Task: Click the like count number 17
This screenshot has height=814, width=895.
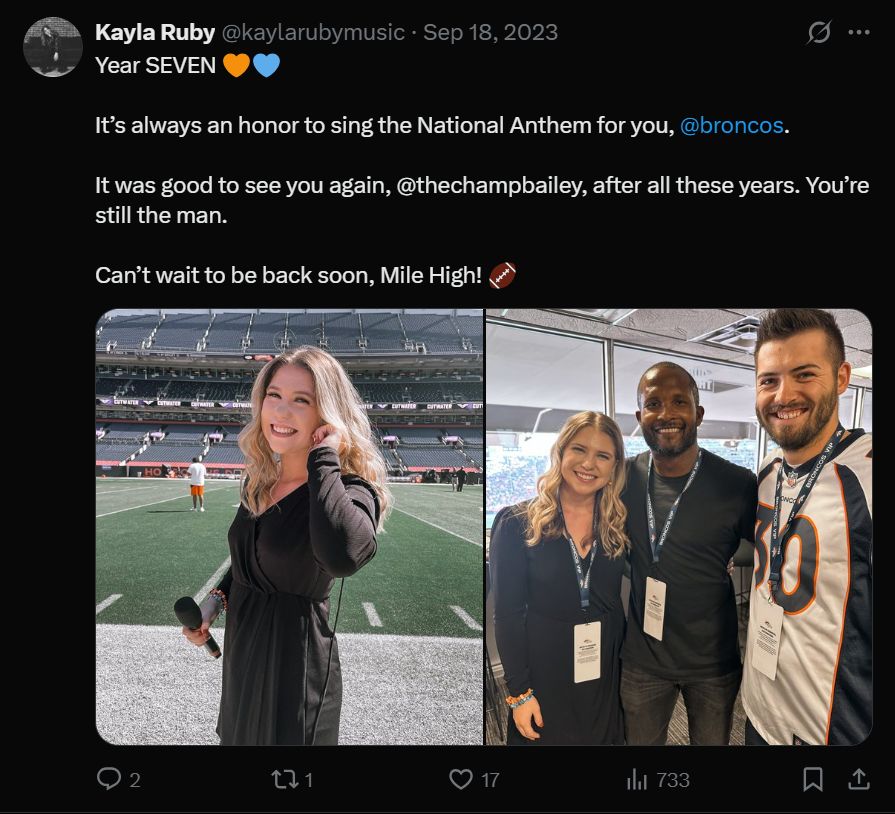Action: point(489,781)
